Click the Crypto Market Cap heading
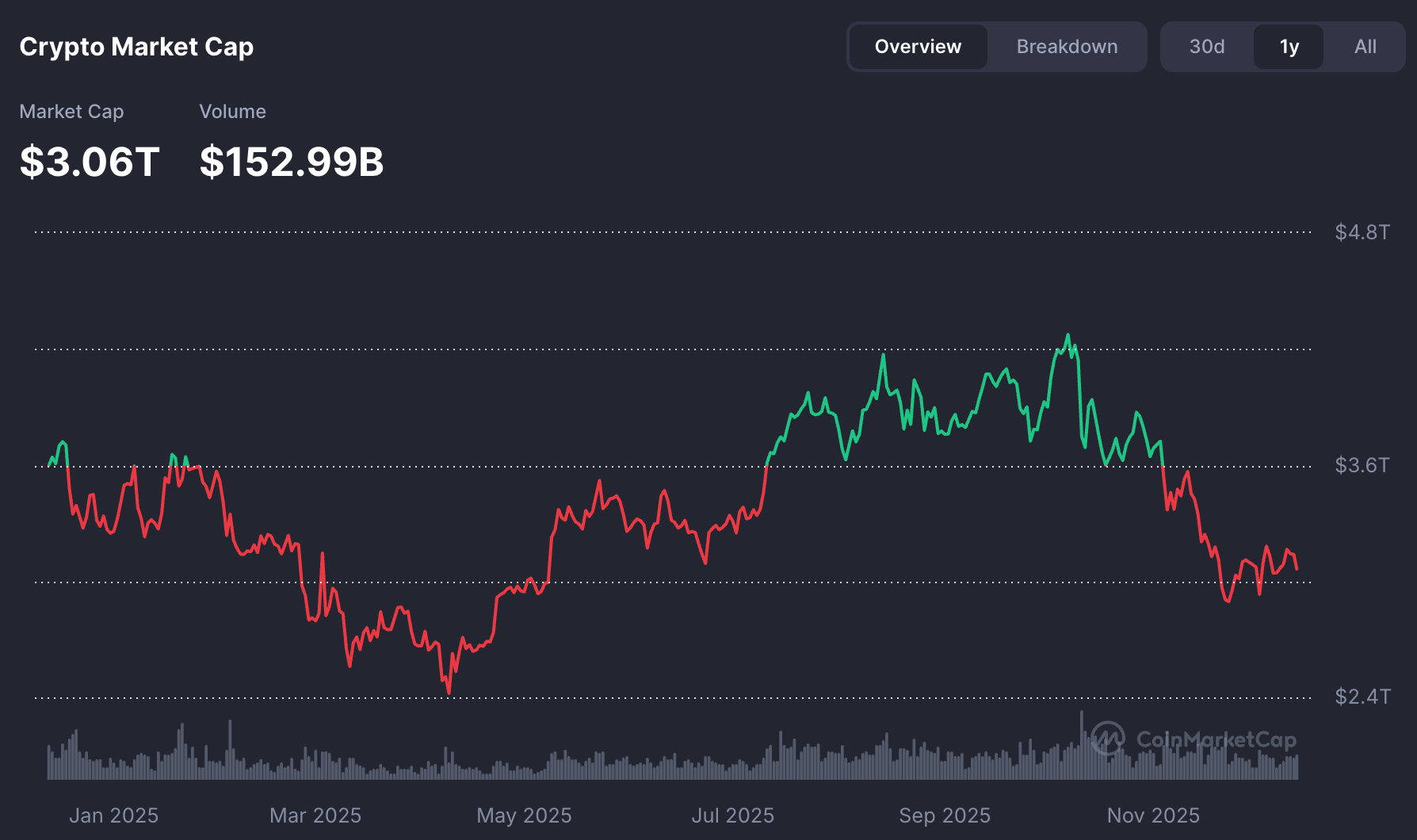This screenshot has height=840, width=1417. (x=136, y=47)
